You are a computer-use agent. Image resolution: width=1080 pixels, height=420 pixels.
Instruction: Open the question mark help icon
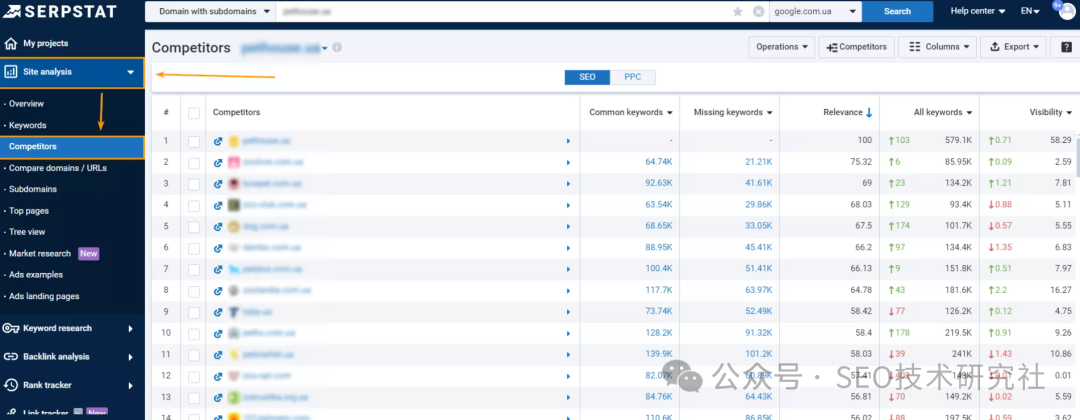pos(1066,47)
